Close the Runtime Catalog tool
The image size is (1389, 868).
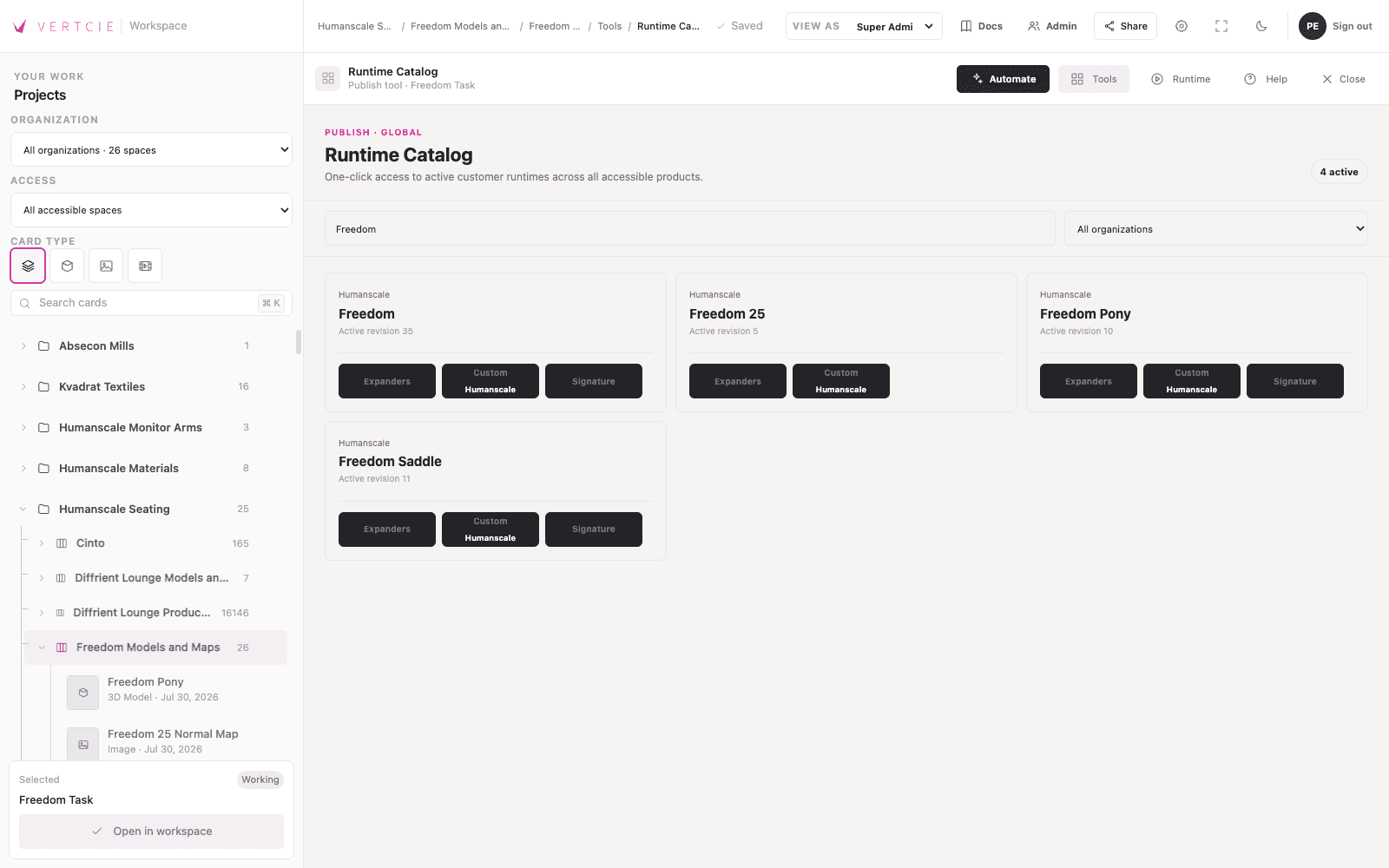pyautogui.click(x=1343, y=79)
